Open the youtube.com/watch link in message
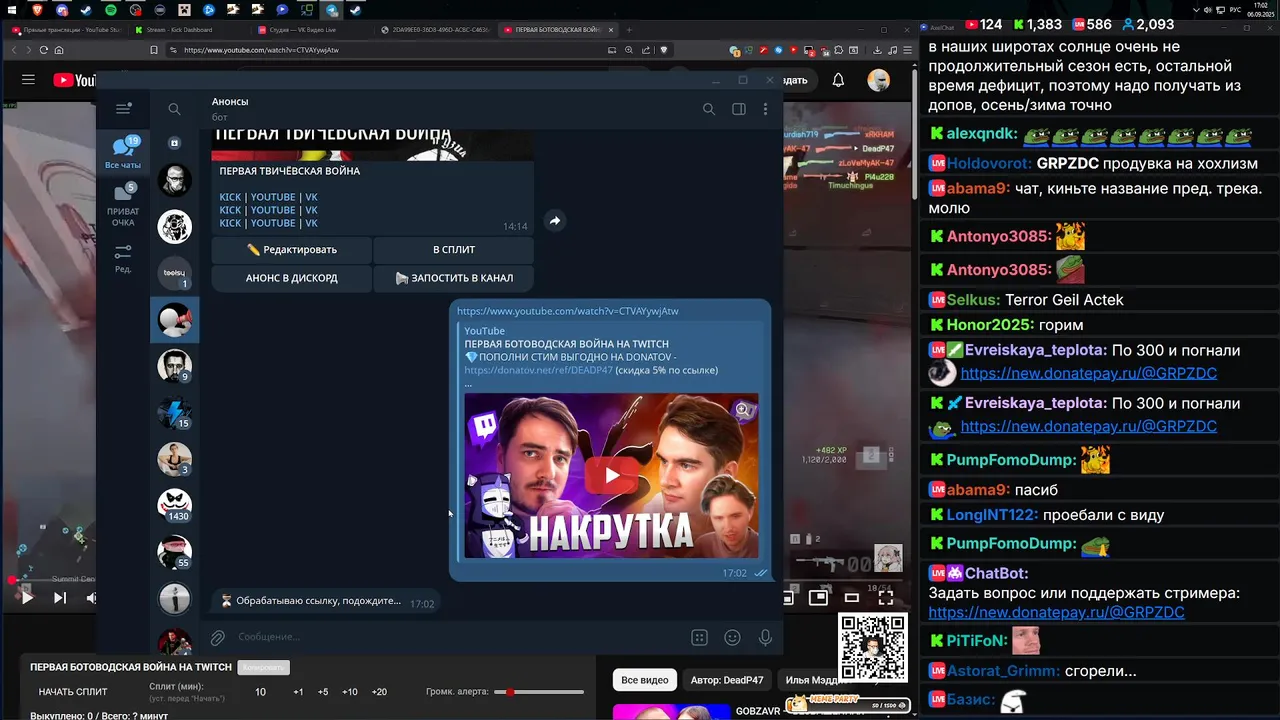This screenshot has height=720, width=1280. pyautogui.click(x=568, y=311)
